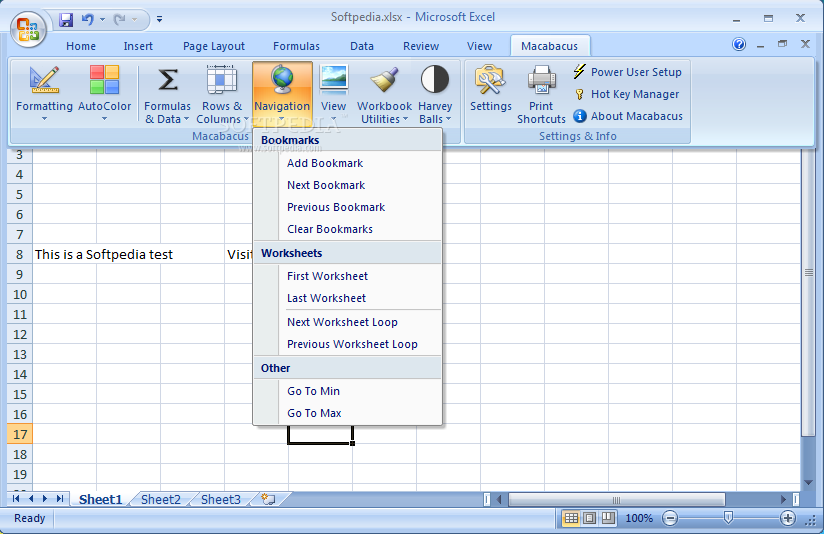This screenshot has height=534, width=824.
Task: Switch to Page Break Preview
Action: 608,518
